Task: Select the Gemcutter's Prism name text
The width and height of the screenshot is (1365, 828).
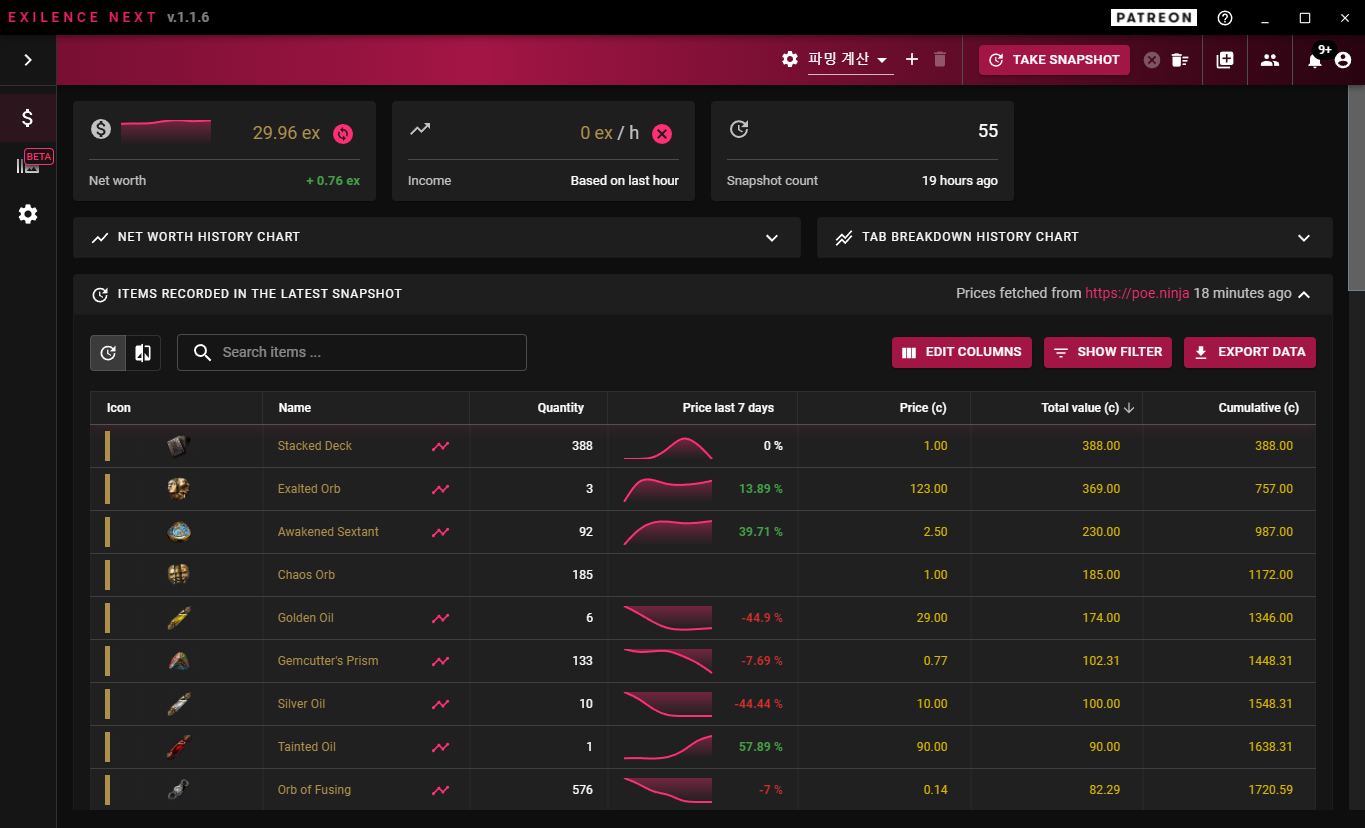Action: coord(328,661)
